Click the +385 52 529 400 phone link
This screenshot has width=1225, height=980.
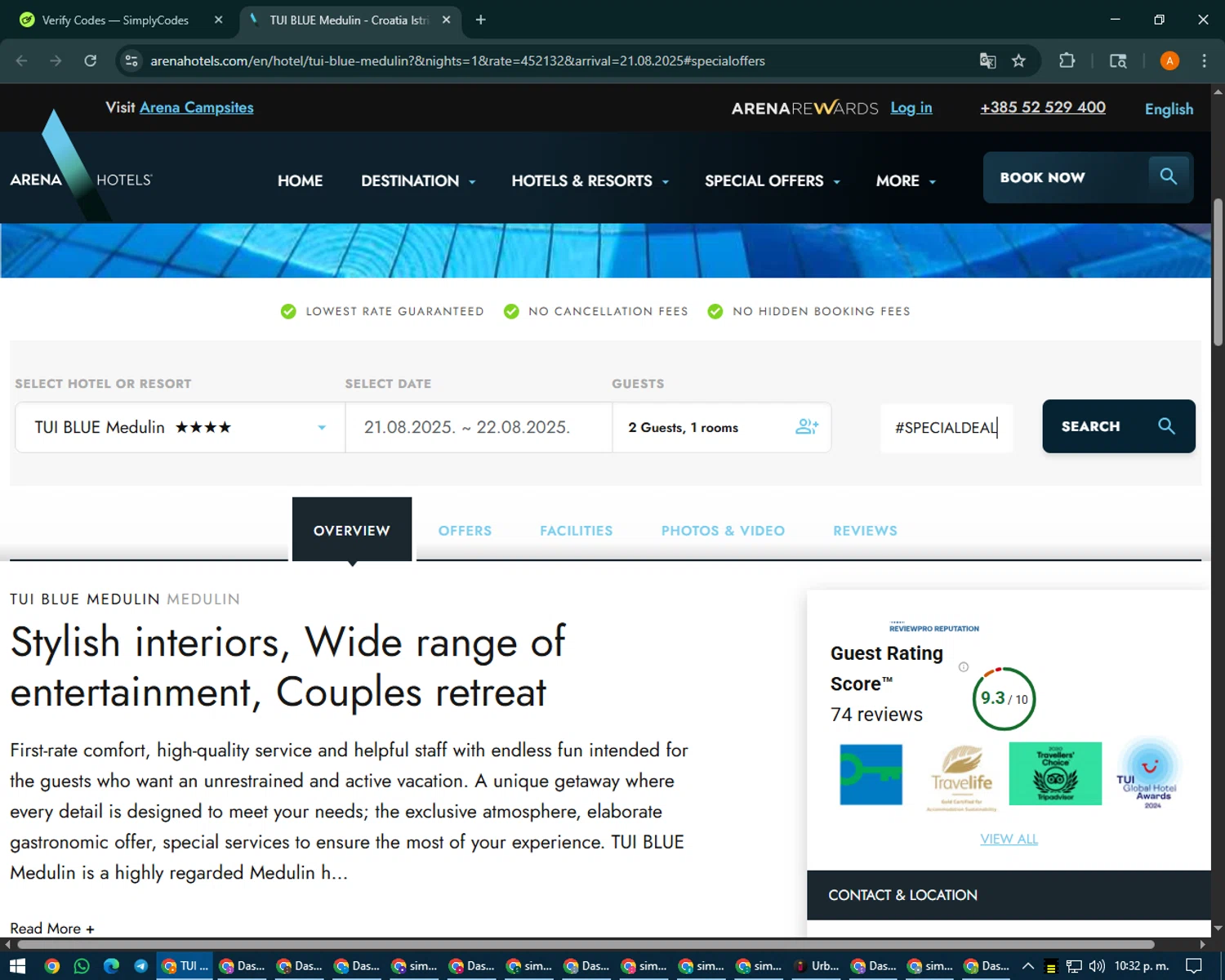pyautogui.click(x=1043, y=107)
